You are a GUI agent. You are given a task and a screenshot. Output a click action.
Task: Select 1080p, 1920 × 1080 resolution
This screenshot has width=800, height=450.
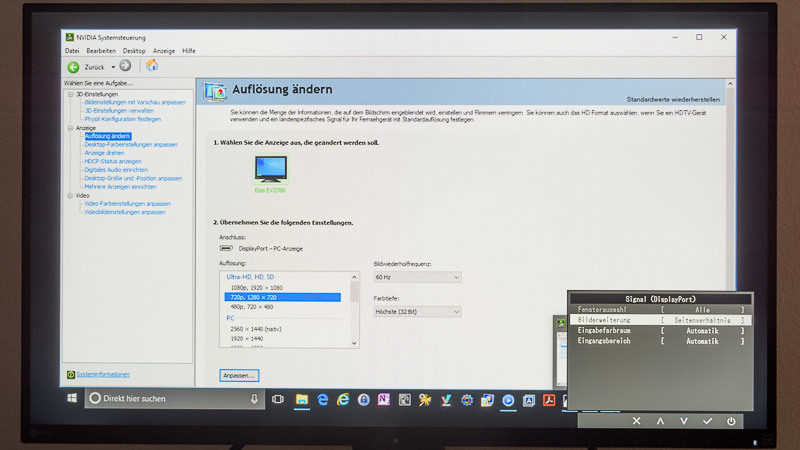click(257, 288)
